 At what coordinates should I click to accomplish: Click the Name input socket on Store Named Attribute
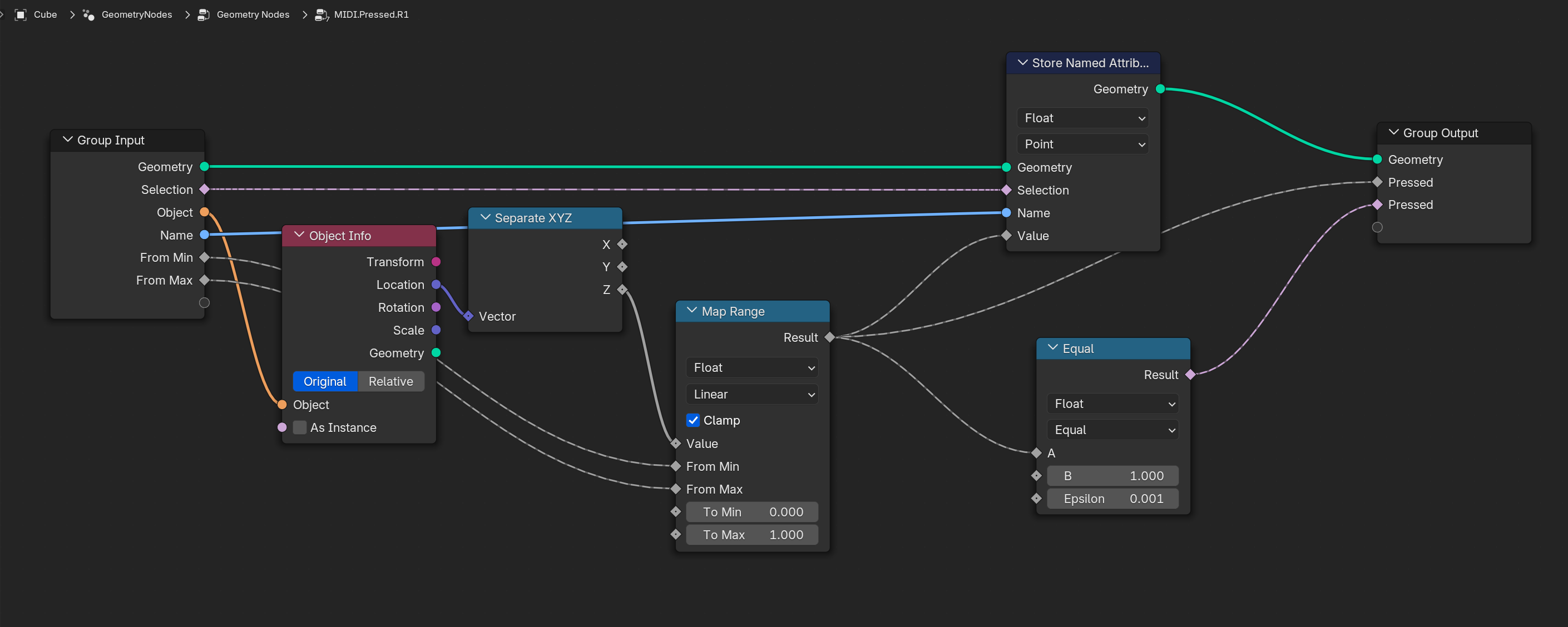click(1006, 212)
